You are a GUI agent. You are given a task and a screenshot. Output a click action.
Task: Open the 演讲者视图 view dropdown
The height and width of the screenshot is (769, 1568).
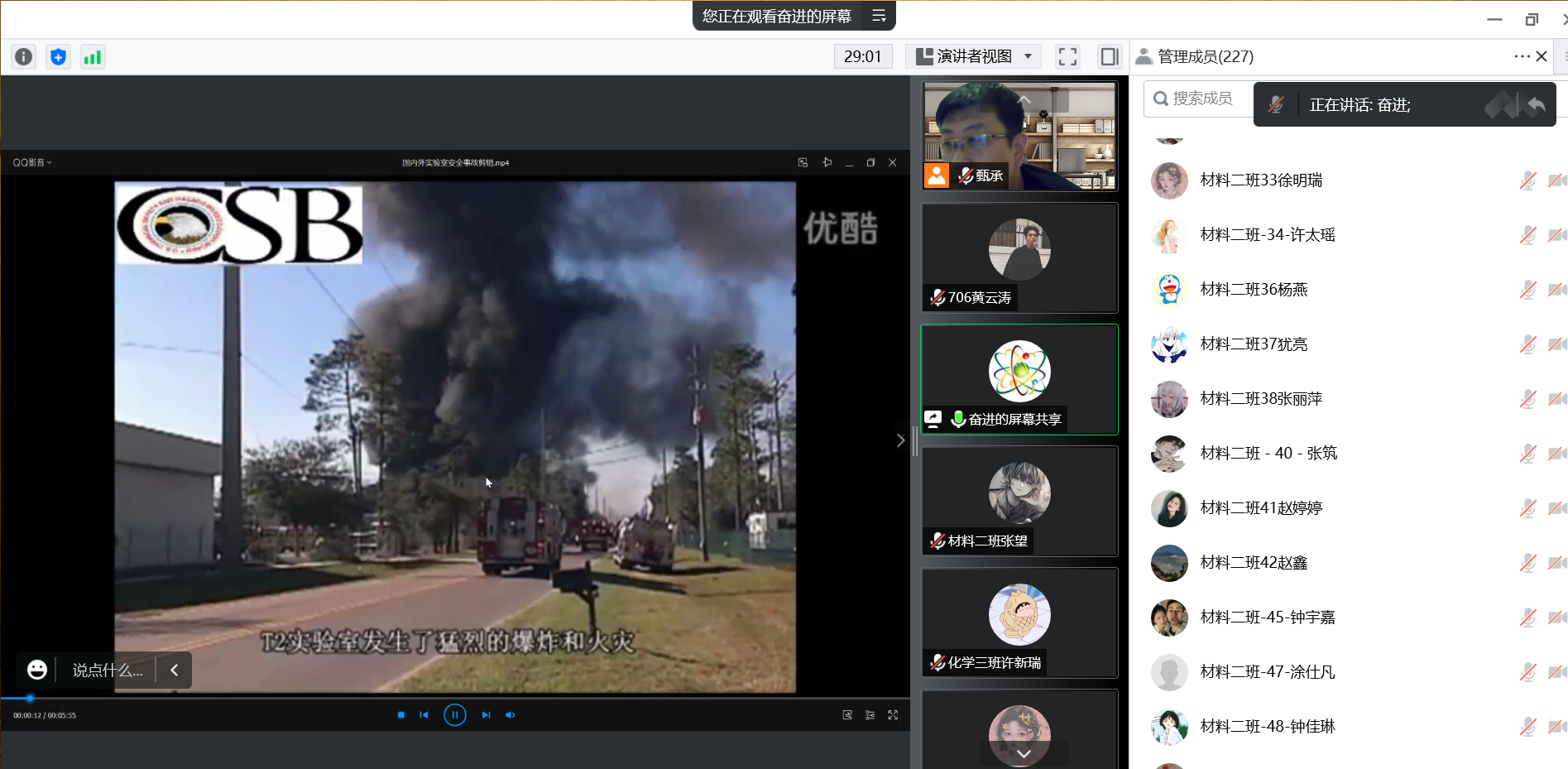[x=974, y=56]
